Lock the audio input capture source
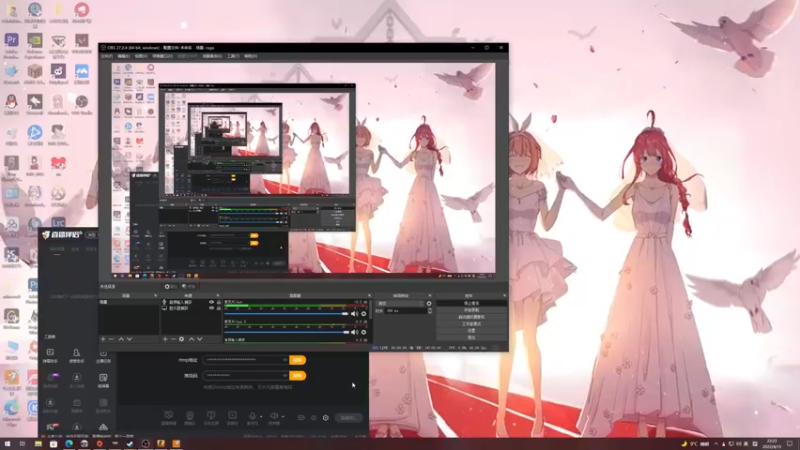Image resolution: width=800 pixels, height=450 pixels. (x=219, y=303)
